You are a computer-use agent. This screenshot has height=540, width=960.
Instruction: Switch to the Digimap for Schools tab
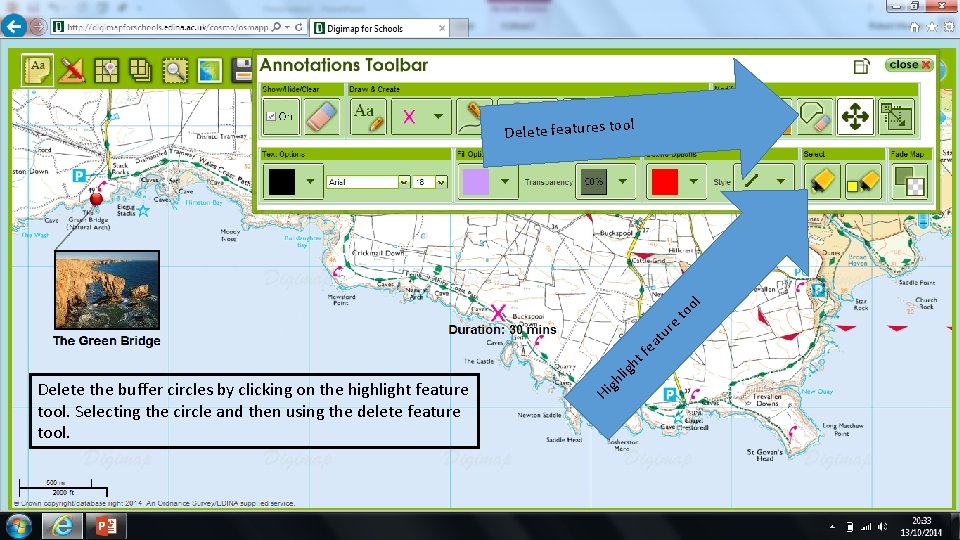pyautogui.click(x=380, y=28)
